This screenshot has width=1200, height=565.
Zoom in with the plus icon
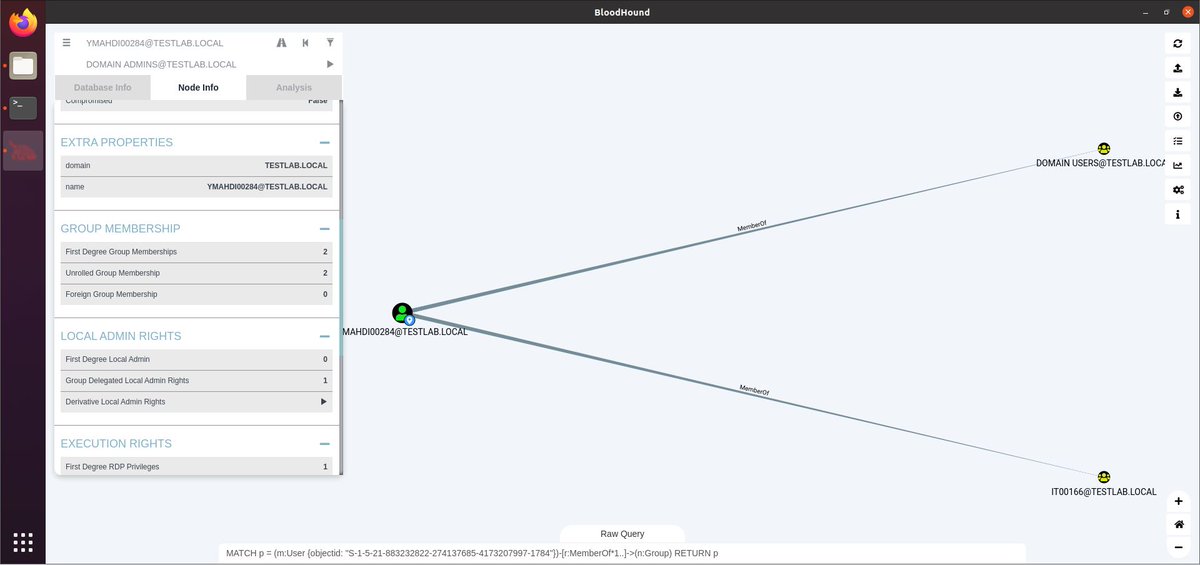pyautogui.click(x=1178, y=501)
